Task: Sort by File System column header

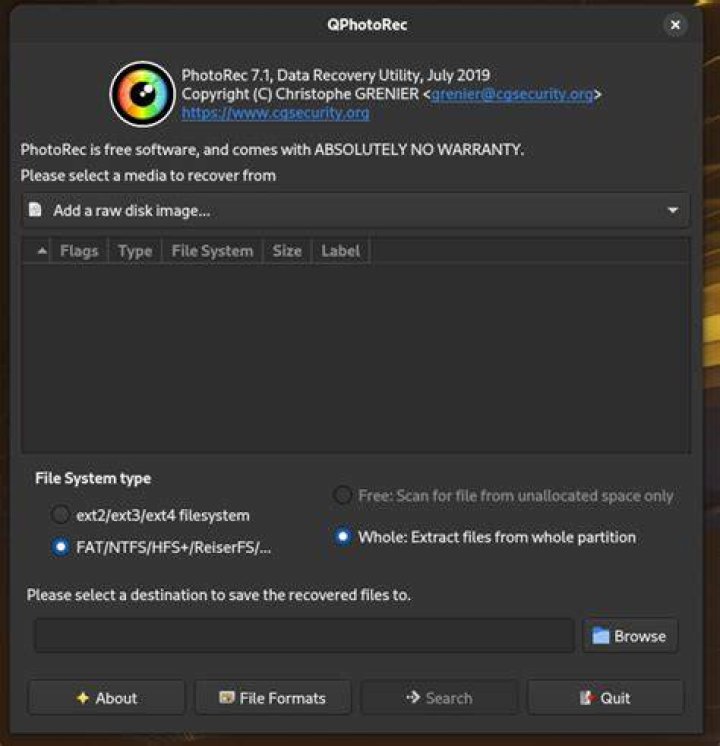Action: pos(212,251)
